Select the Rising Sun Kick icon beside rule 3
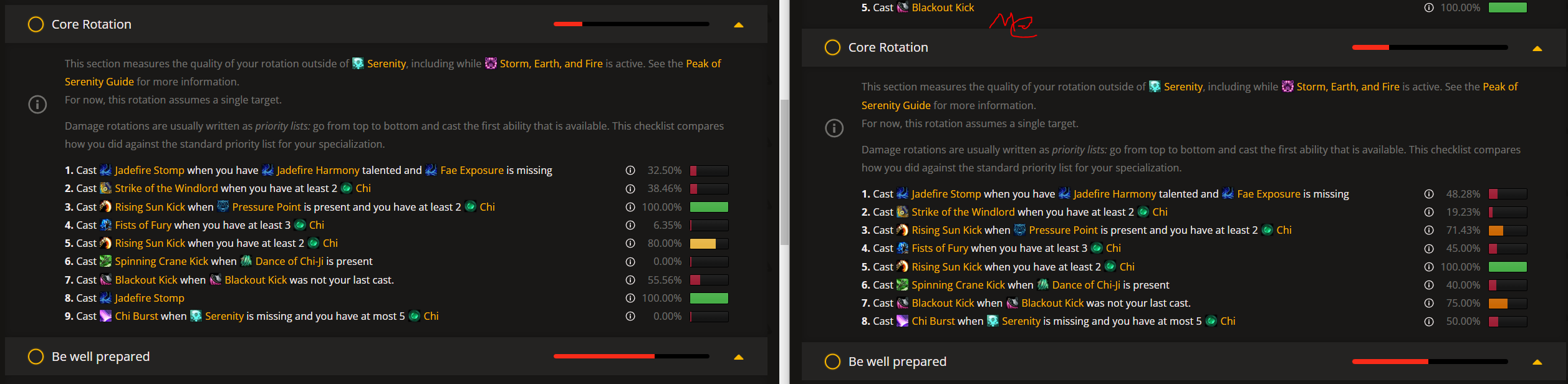1568x384 pixels. click(105, 206)
